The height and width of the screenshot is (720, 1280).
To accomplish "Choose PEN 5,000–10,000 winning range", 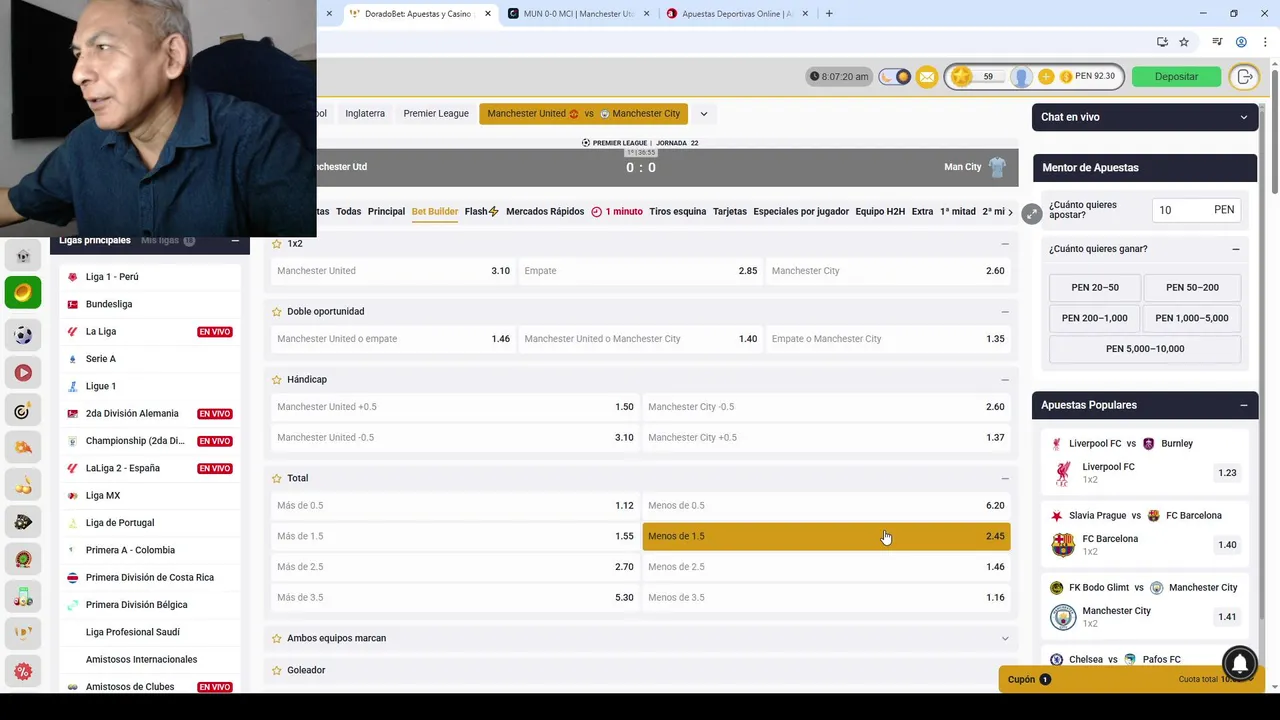I will pyautogui.click(x=1145, y=349).
